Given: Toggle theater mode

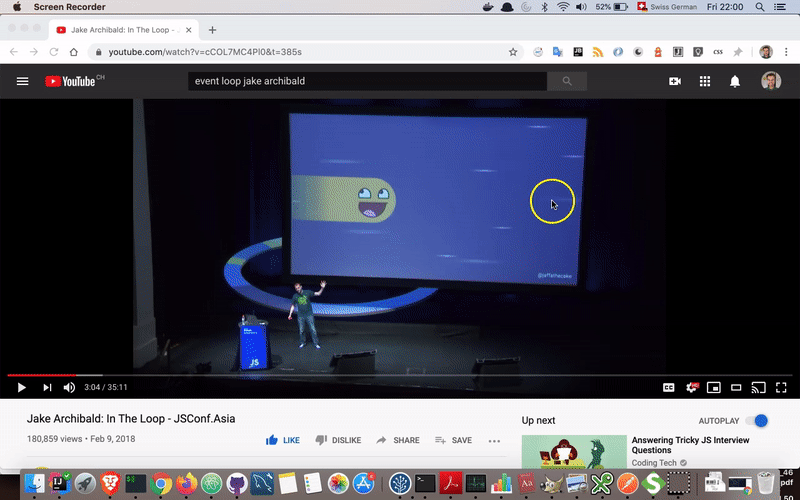Looking at the screenshot, I should [736, 388].
